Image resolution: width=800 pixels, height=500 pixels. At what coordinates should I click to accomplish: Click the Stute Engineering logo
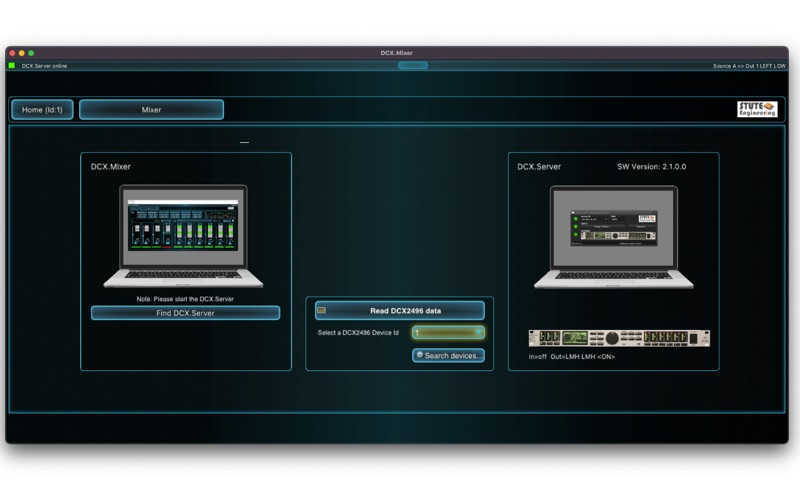point(757,109)
